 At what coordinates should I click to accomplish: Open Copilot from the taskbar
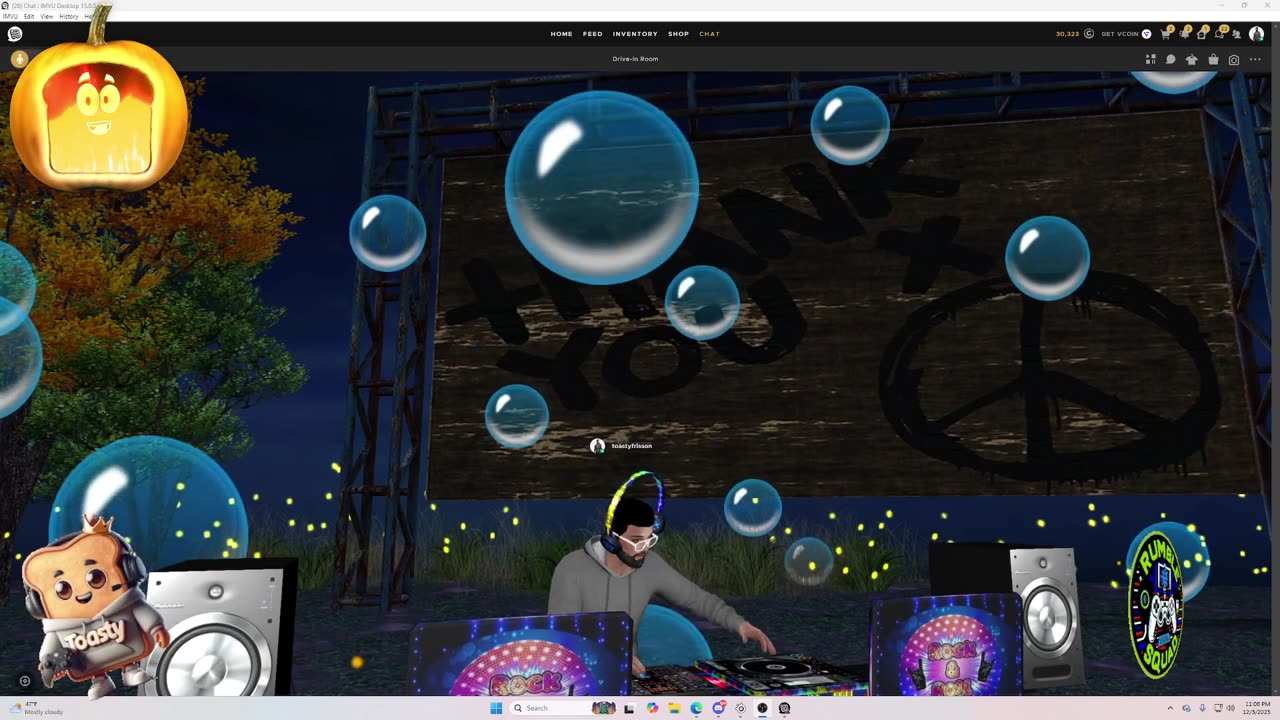(652, 708)
